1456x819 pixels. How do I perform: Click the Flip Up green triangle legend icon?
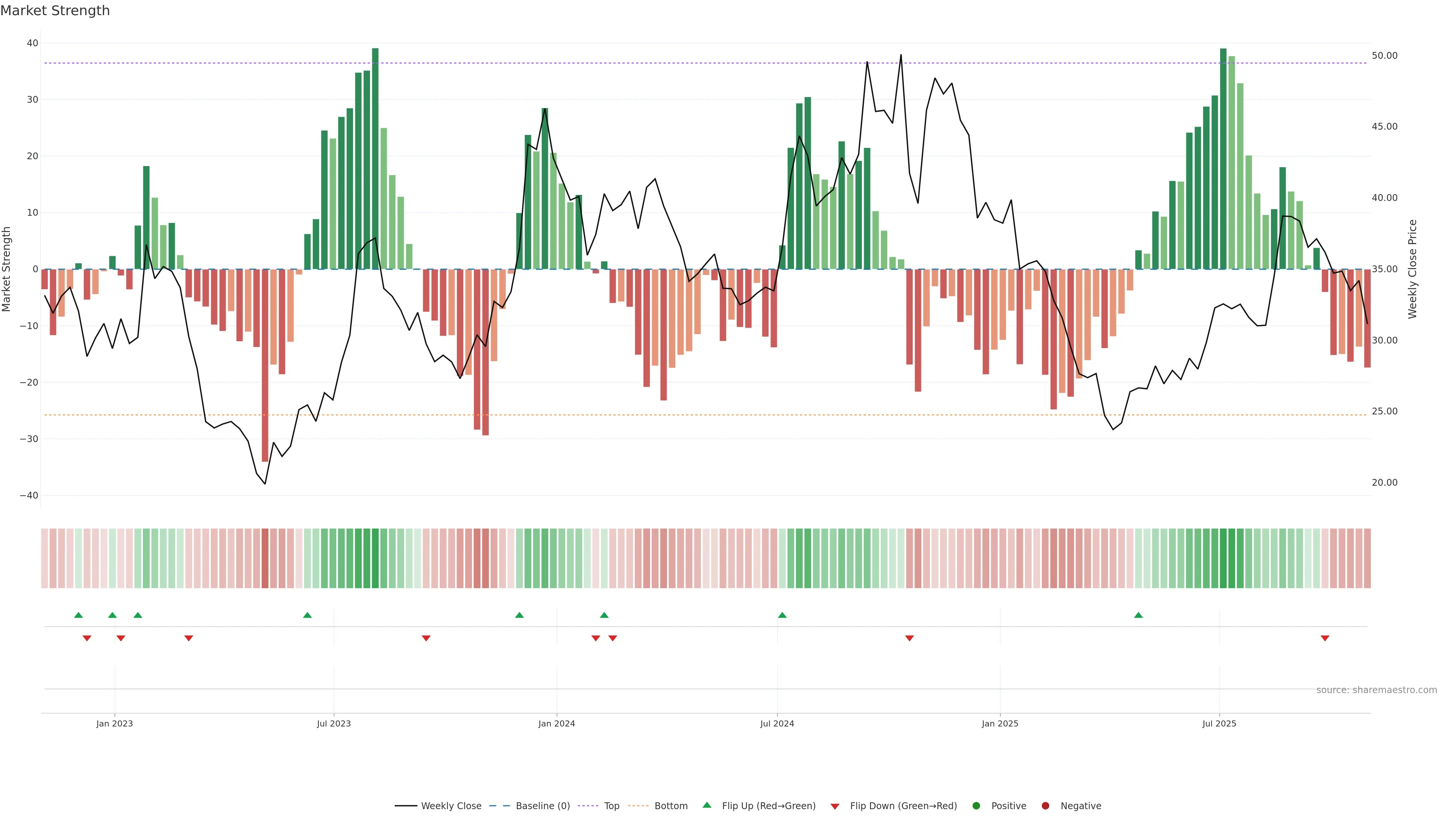click(706, 805)
